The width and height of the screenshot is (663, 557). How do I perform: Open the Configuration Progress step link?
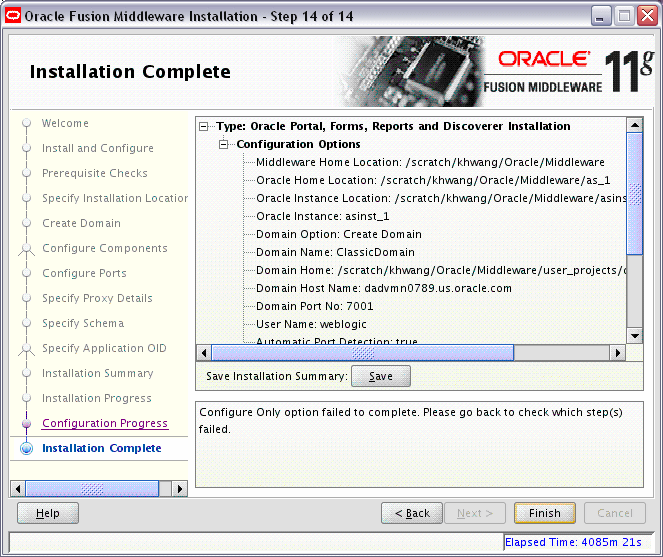pos(105,423)
